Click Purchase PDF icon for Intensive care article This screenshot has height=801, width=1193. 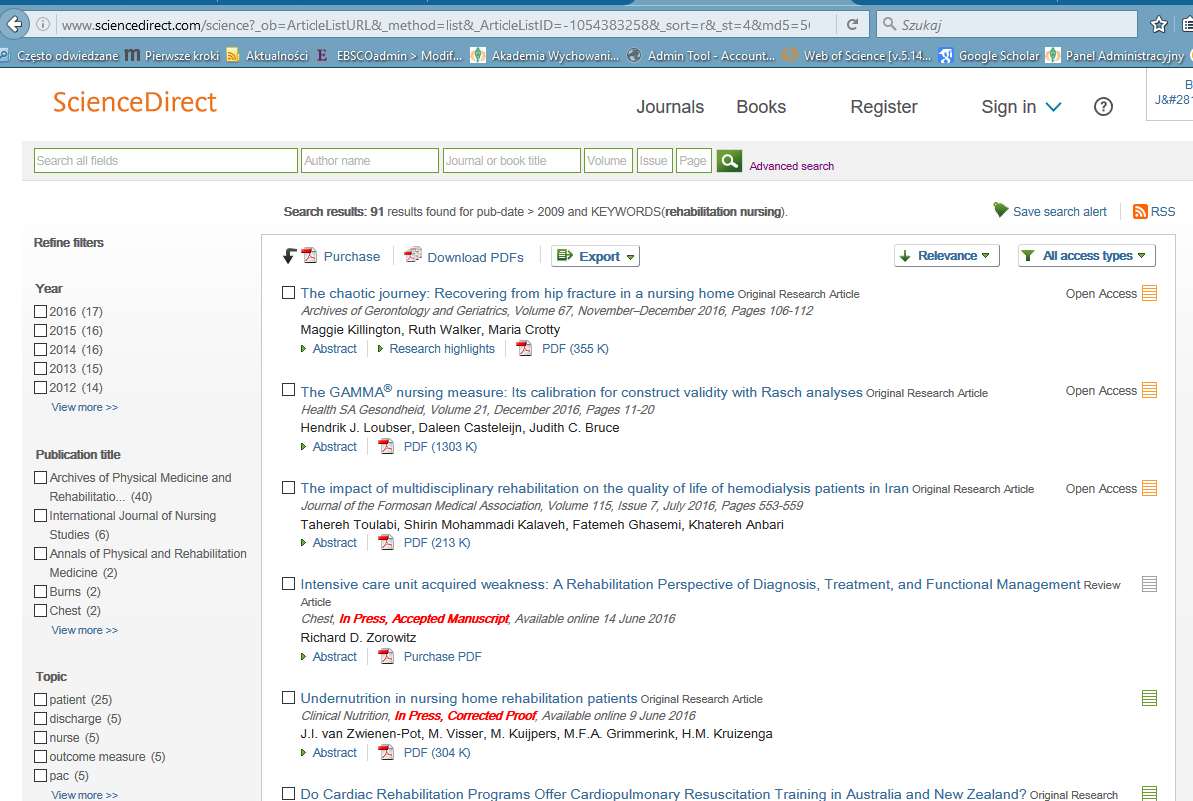click(x=387, y=656)
